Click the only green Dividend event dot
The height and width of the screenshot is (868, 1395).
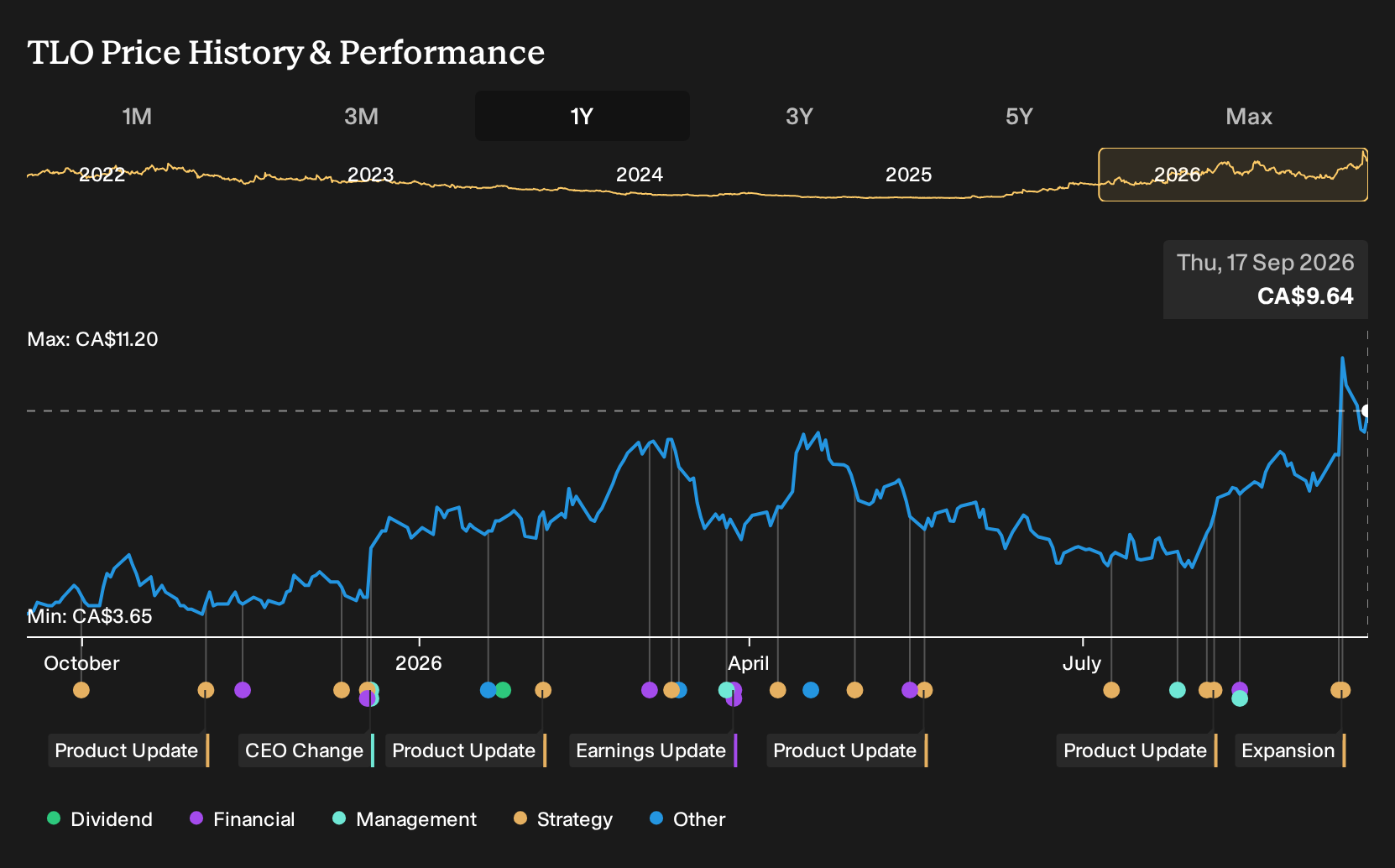(x=503, y=690)
